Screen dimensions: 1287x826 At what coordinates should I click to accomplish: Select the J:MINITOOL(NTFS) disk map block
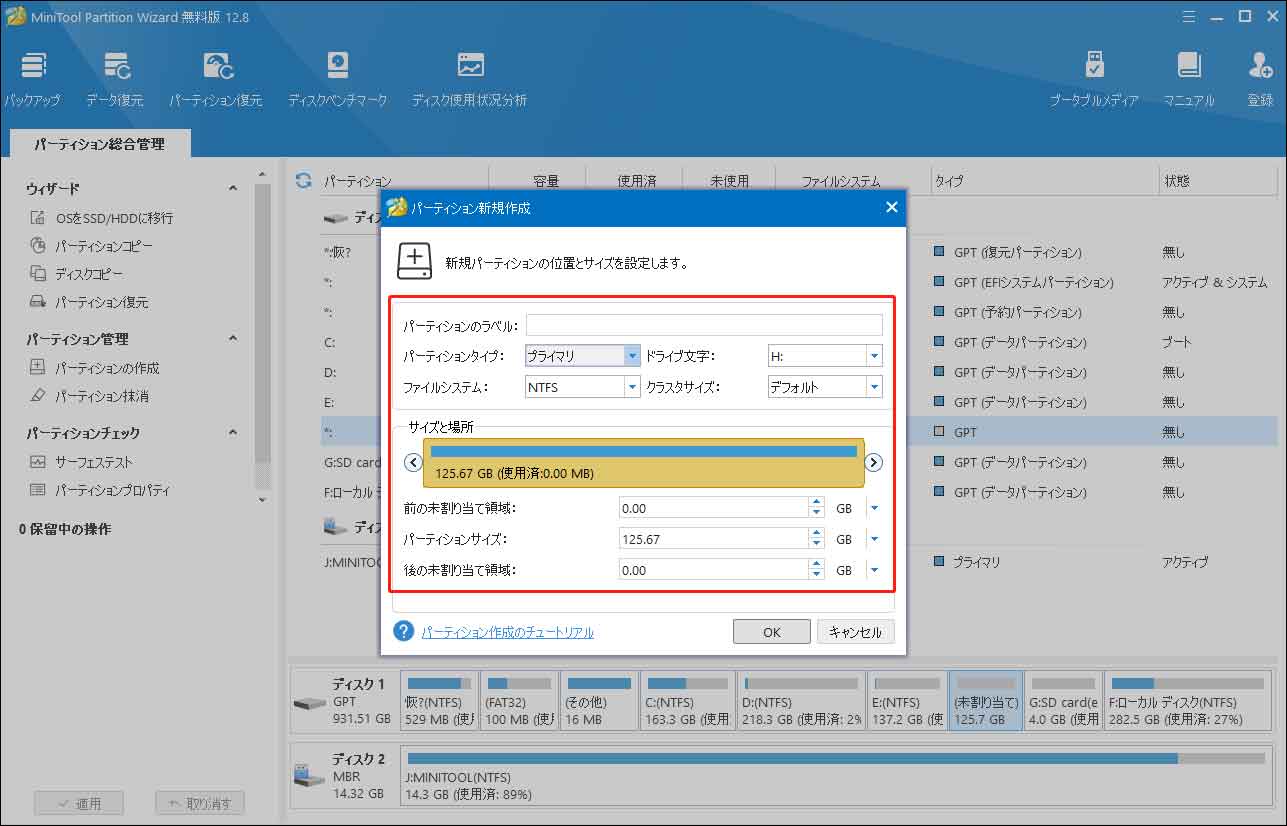coord(838,776)
